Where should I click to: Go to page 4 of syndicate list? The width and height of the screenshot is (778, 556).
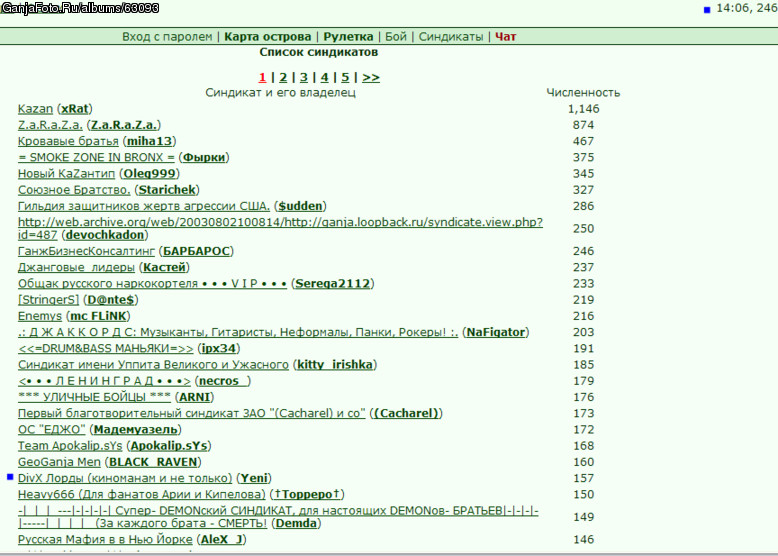click(324, 77)
